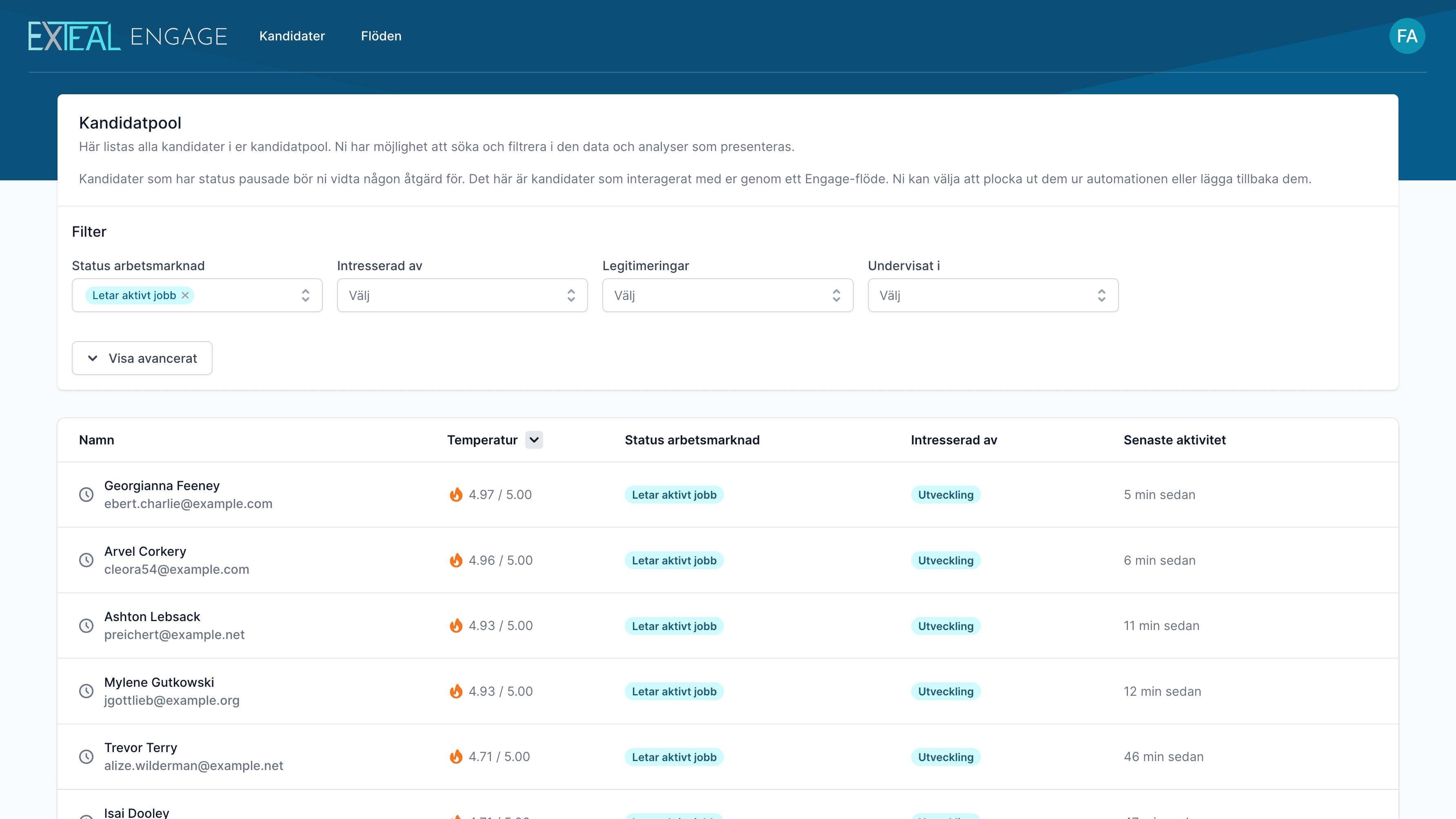Click email cleora54@example.com

[176, 569]
